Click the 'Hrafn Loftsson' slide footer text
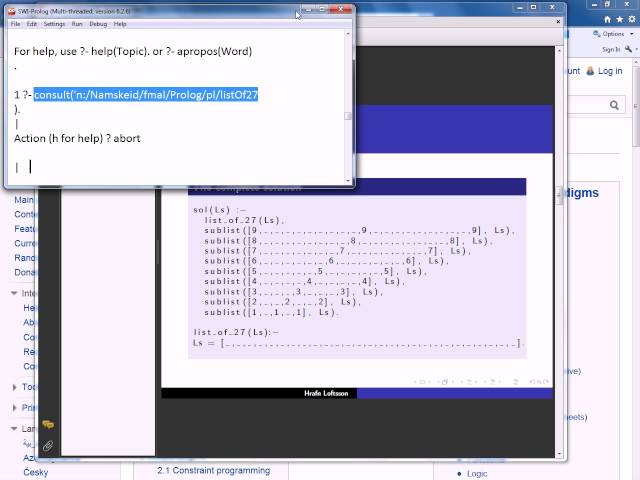Screen dimensions: 640x480 point(326,393)
